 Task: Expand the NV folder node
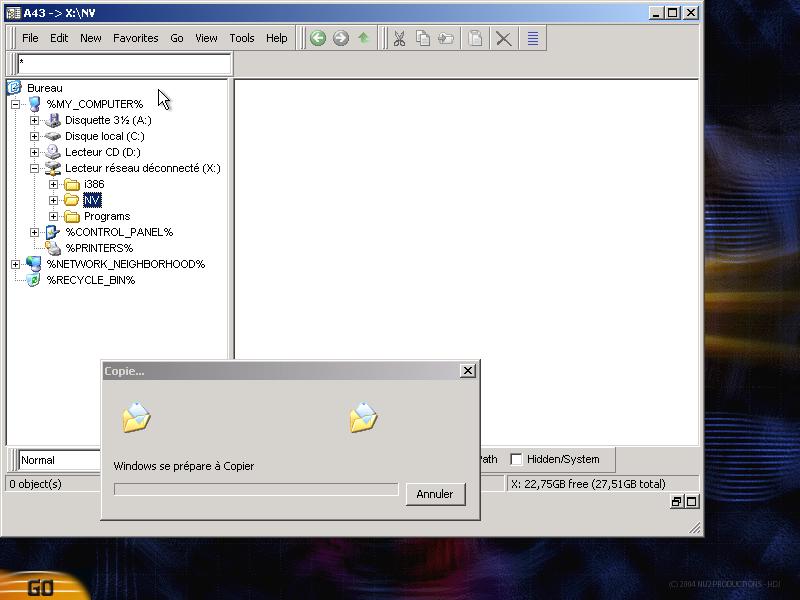click(x=53, y=200)
